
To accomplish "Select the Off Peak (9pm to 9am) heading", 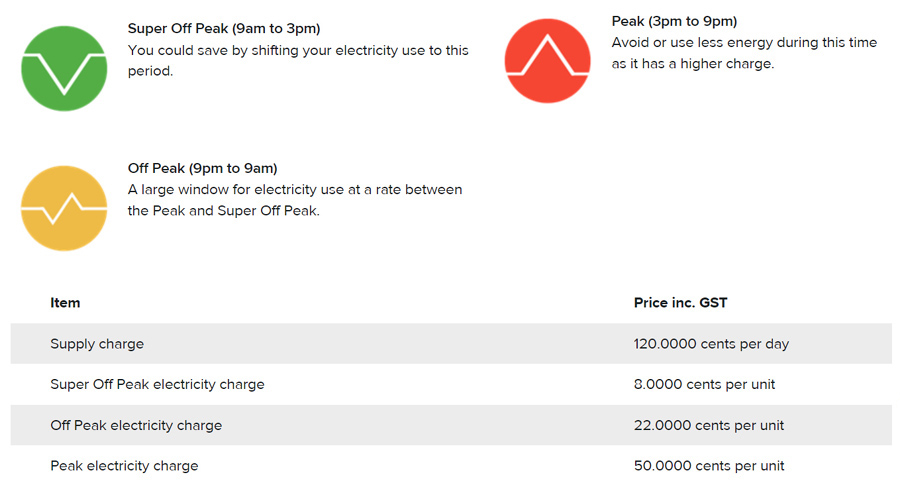I will [203, 168].
